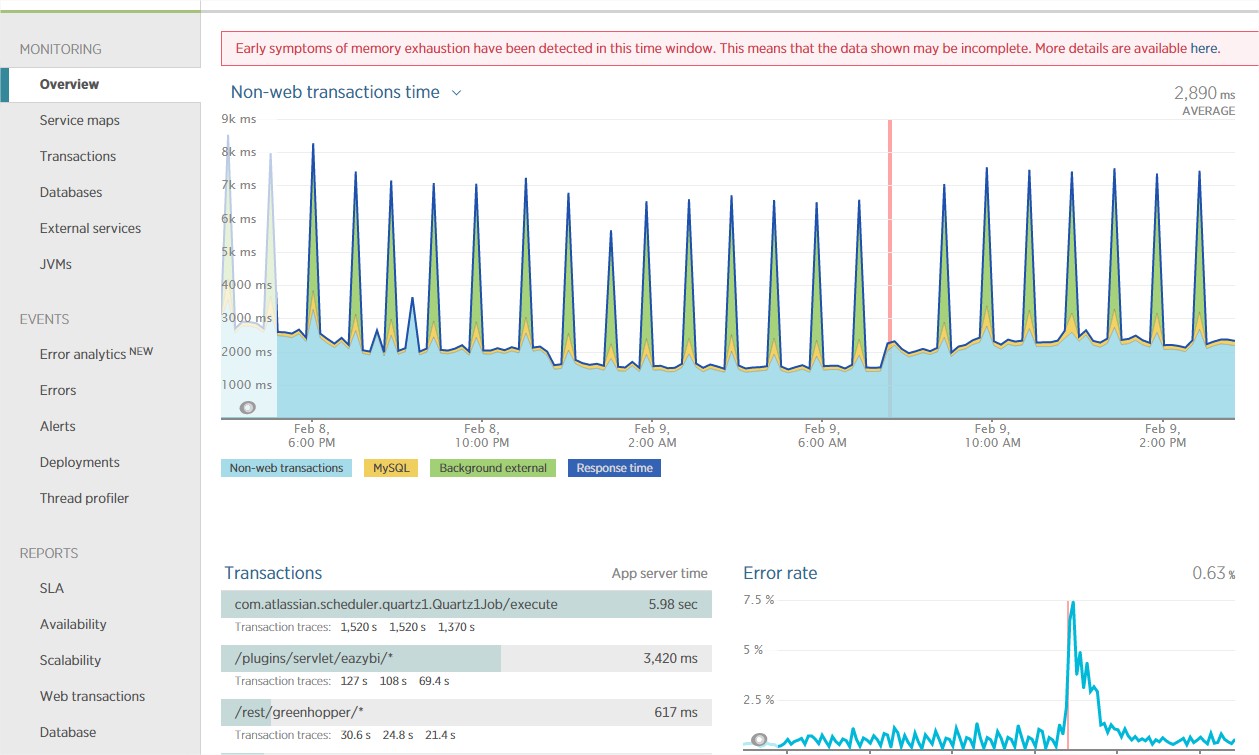Open the Databases monitoring section
The image size is (1259, 755).
pos(70,192)
